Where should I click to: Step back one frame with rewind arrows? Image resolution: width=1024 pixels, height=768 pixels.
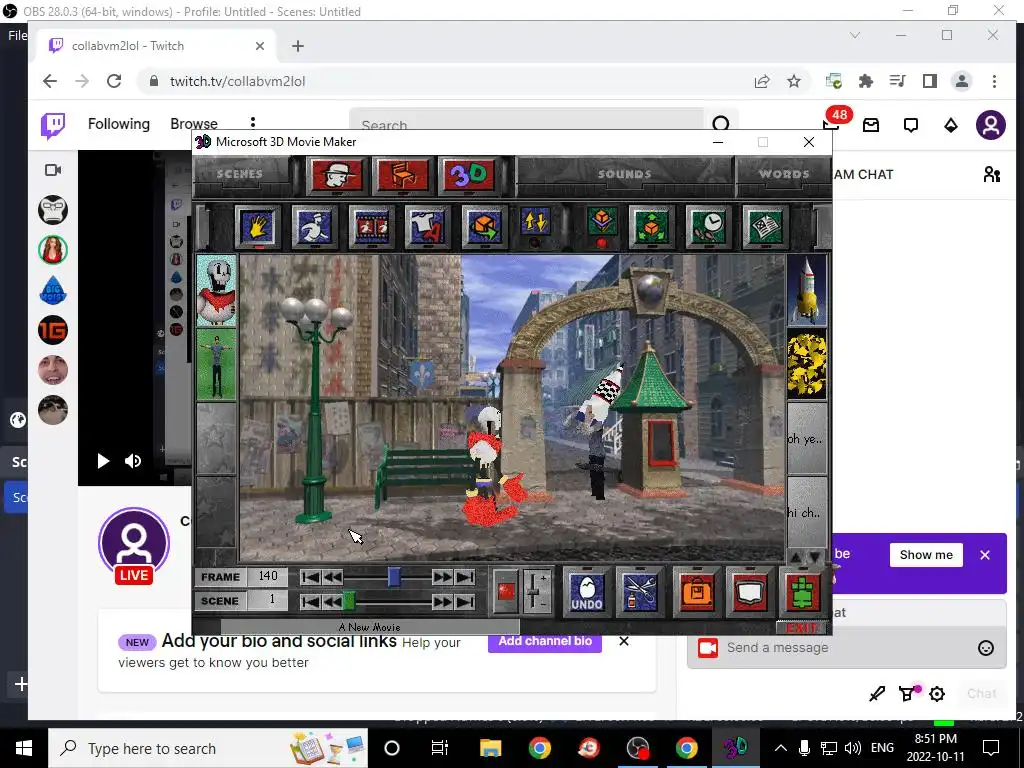pyautogui.click(x=333, y=577)
